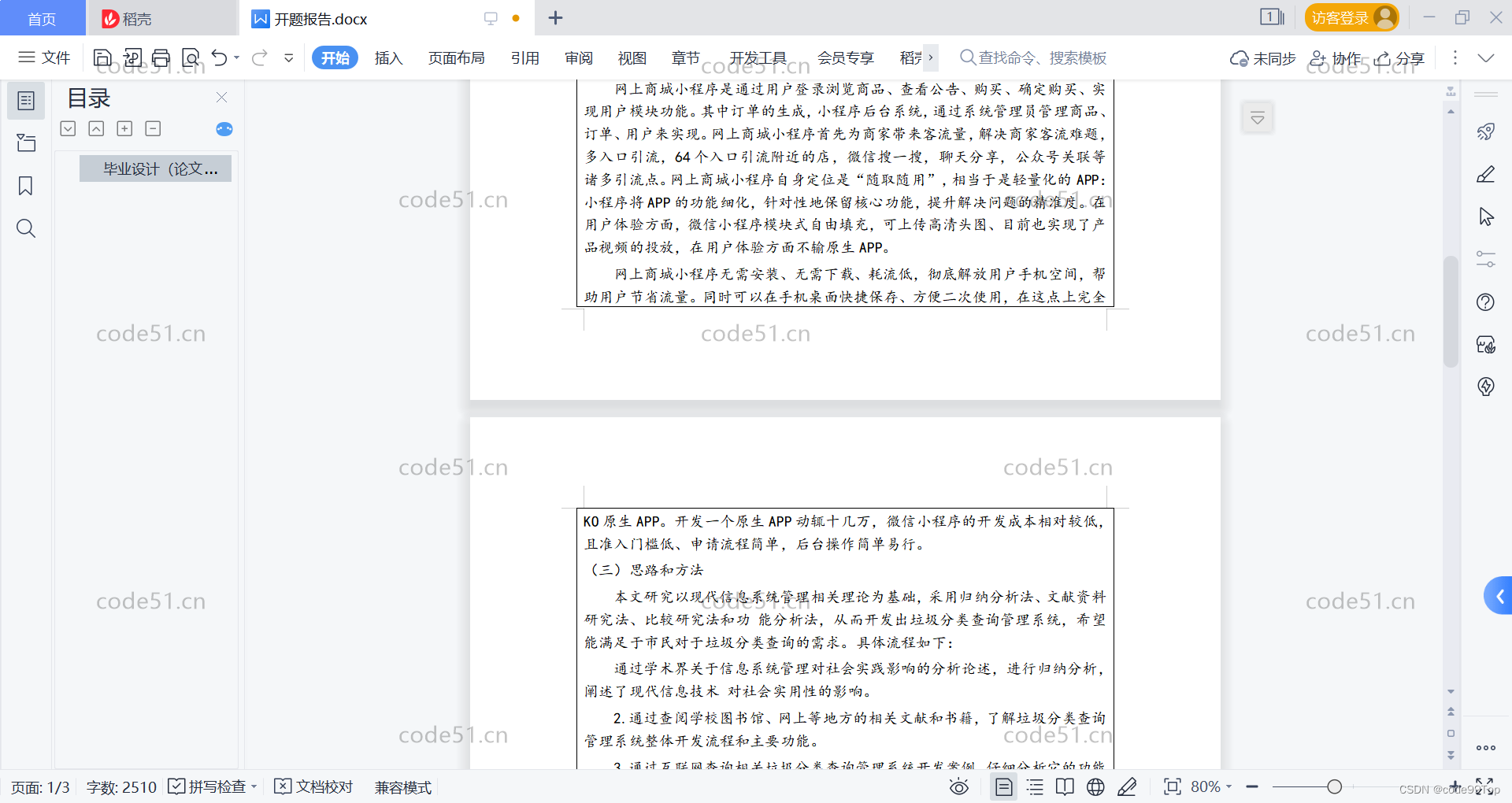
Task: Click the print icon
Action: (x=161, y=57)
